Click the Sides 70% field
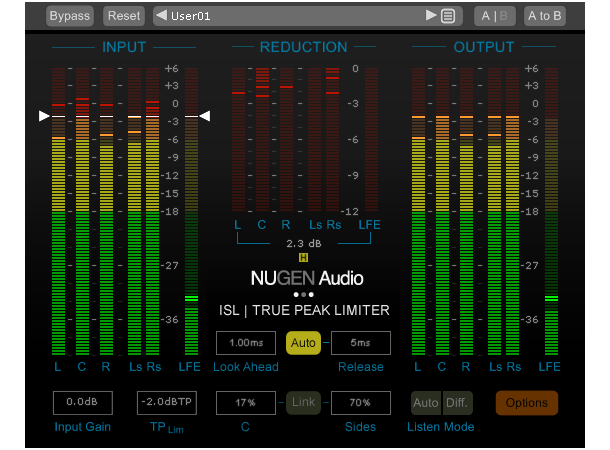 point(361,403)
